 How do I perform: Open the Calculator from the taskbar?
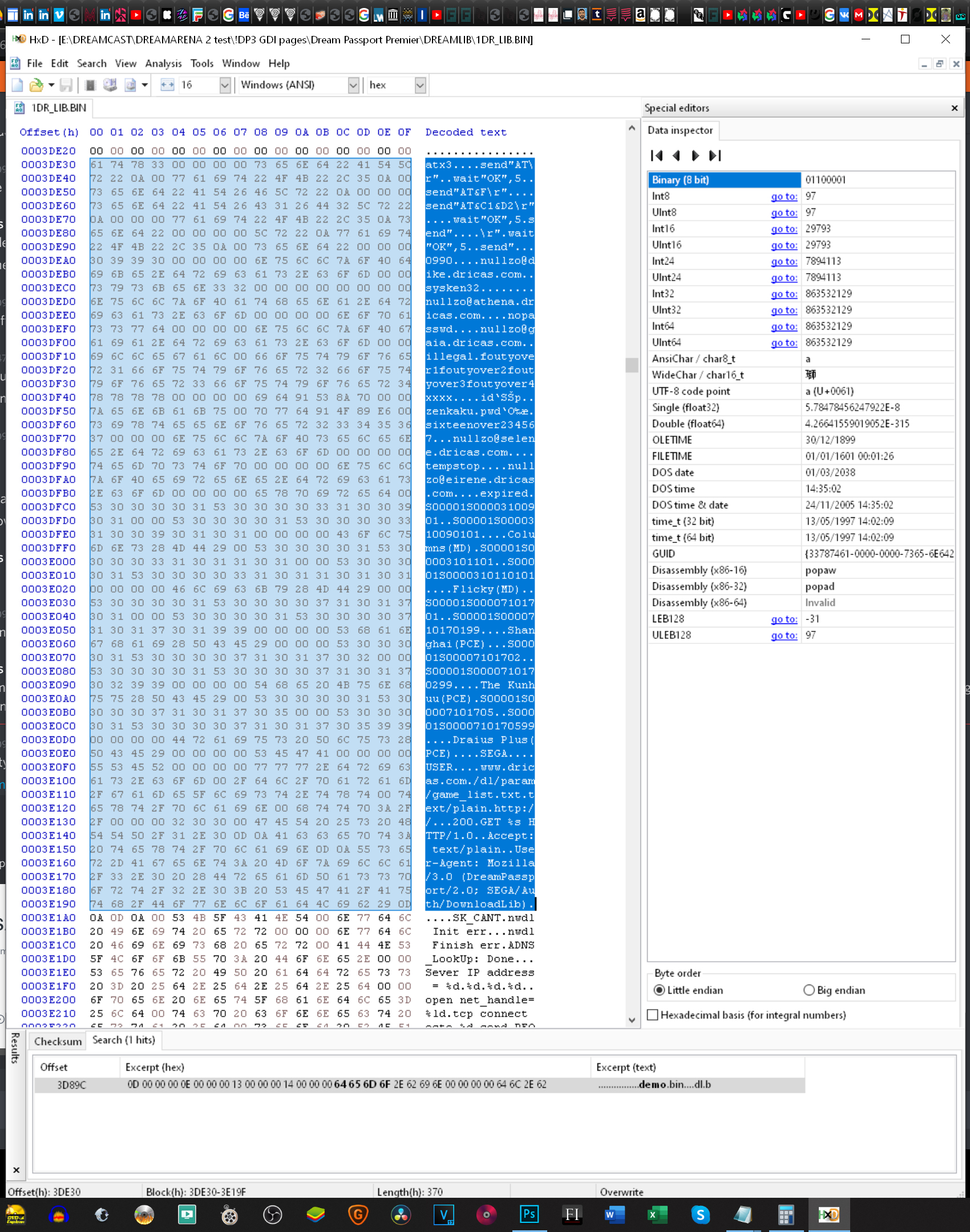(x=786, y=1215)
